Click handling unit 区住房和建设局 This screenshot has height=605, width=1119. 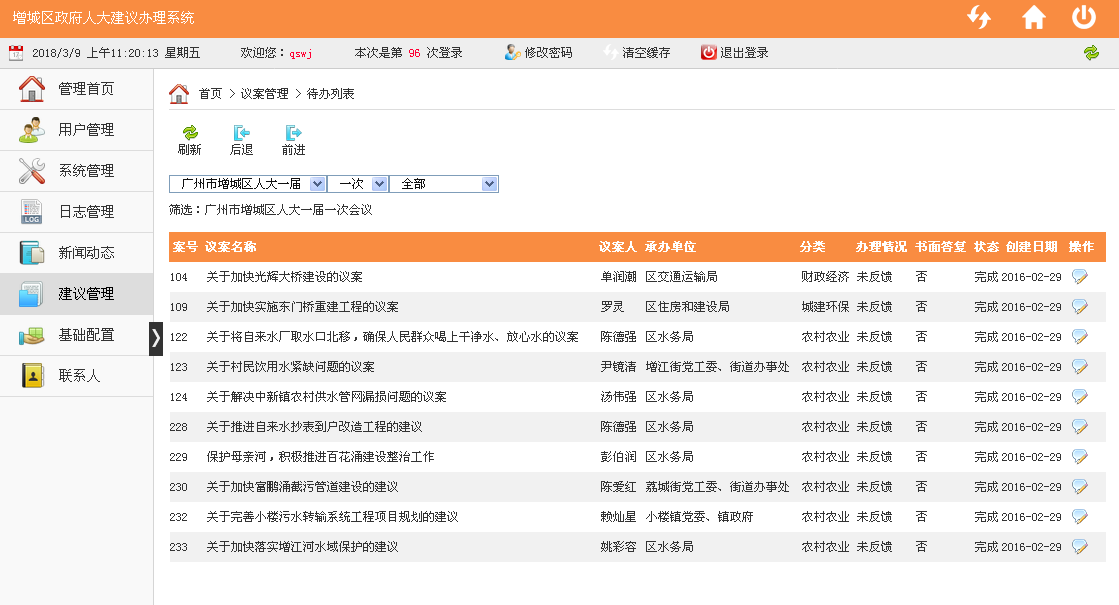click(x=687, y=307)
